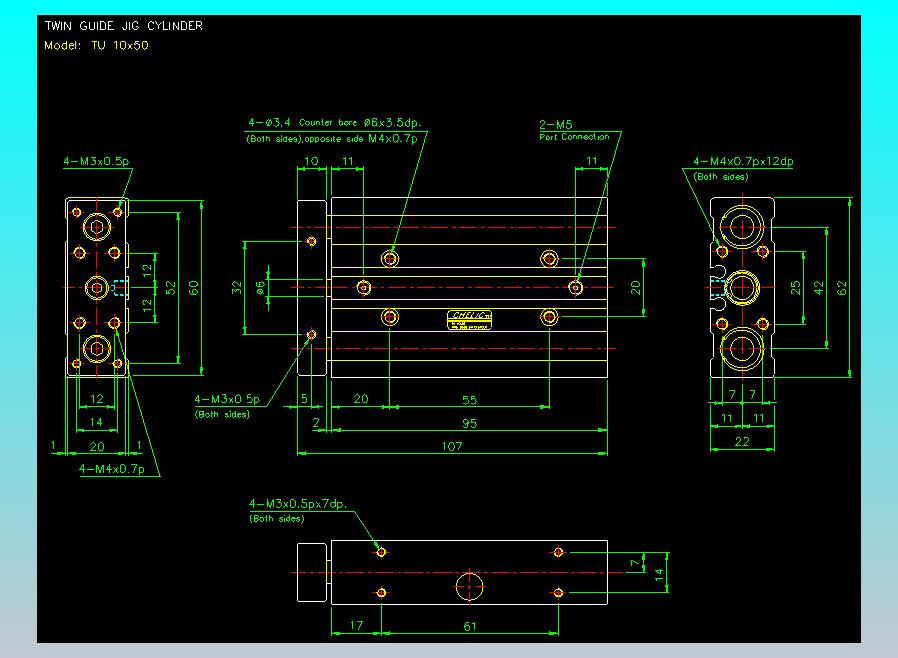The image size is (898, 658).
Task: Select the "4-M4x0.7px12dp" annotation text
Action: (743, 161)
